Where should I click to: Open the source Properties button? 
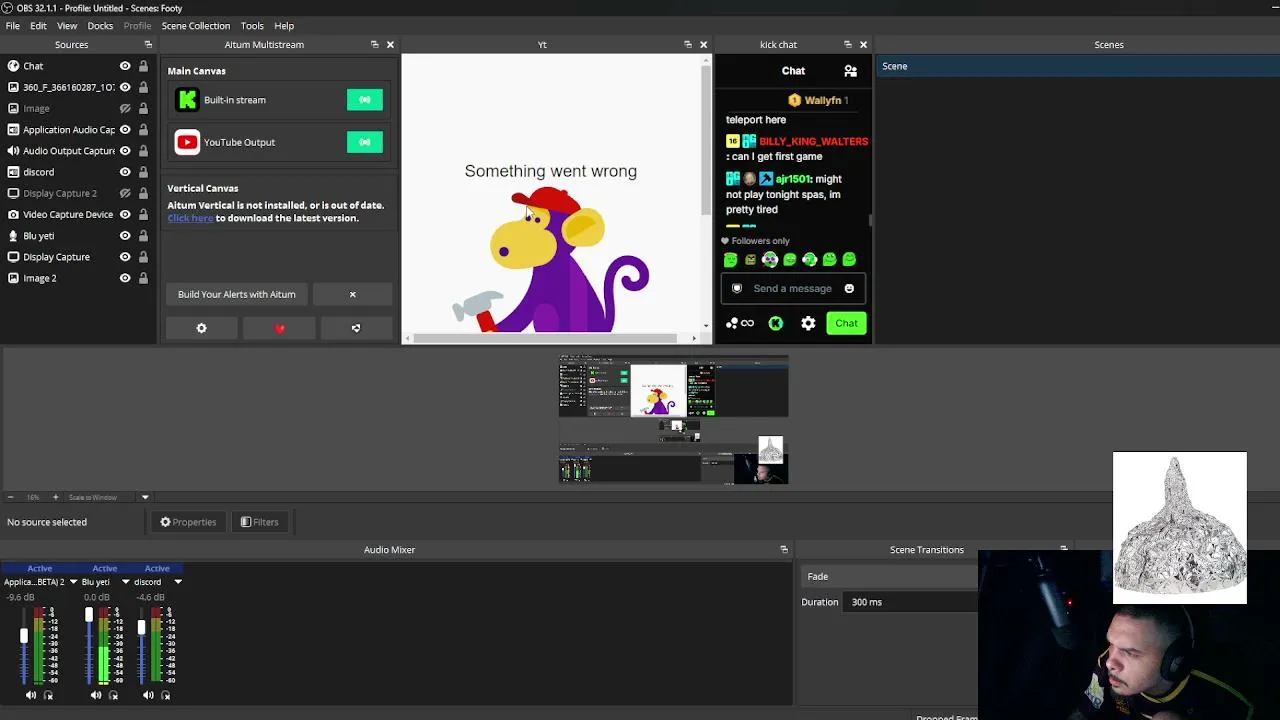(x=188, y=522)
